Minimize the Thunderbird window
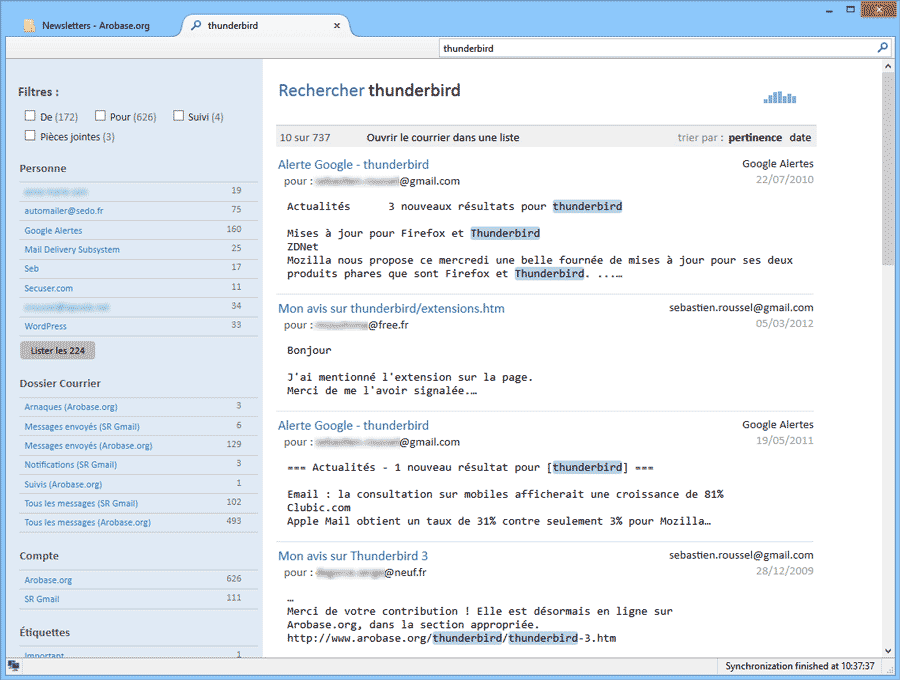Image resolution: width=900 pixels, height=680 pixels. [829, 10]
